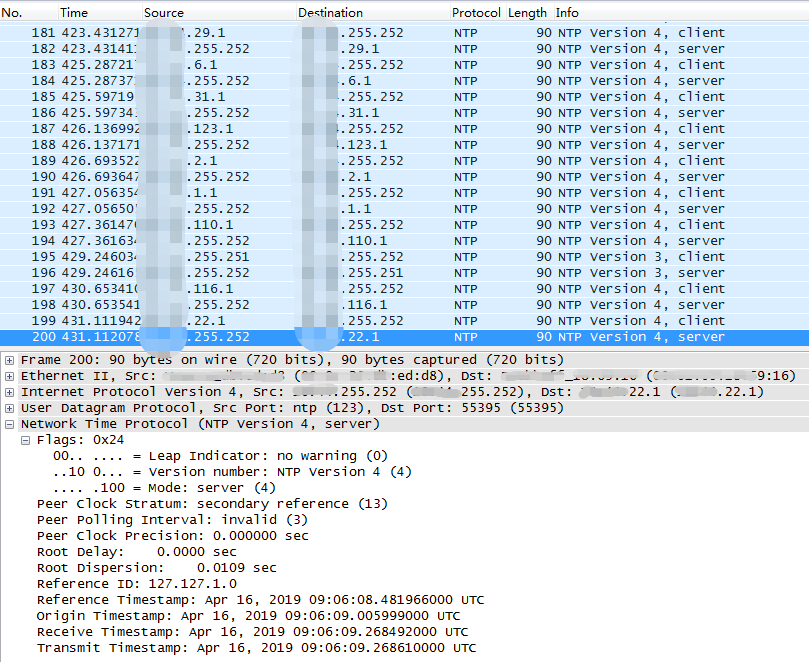Select the Root Dispersion field
809x662 pixels.
[x=156, y=568]
